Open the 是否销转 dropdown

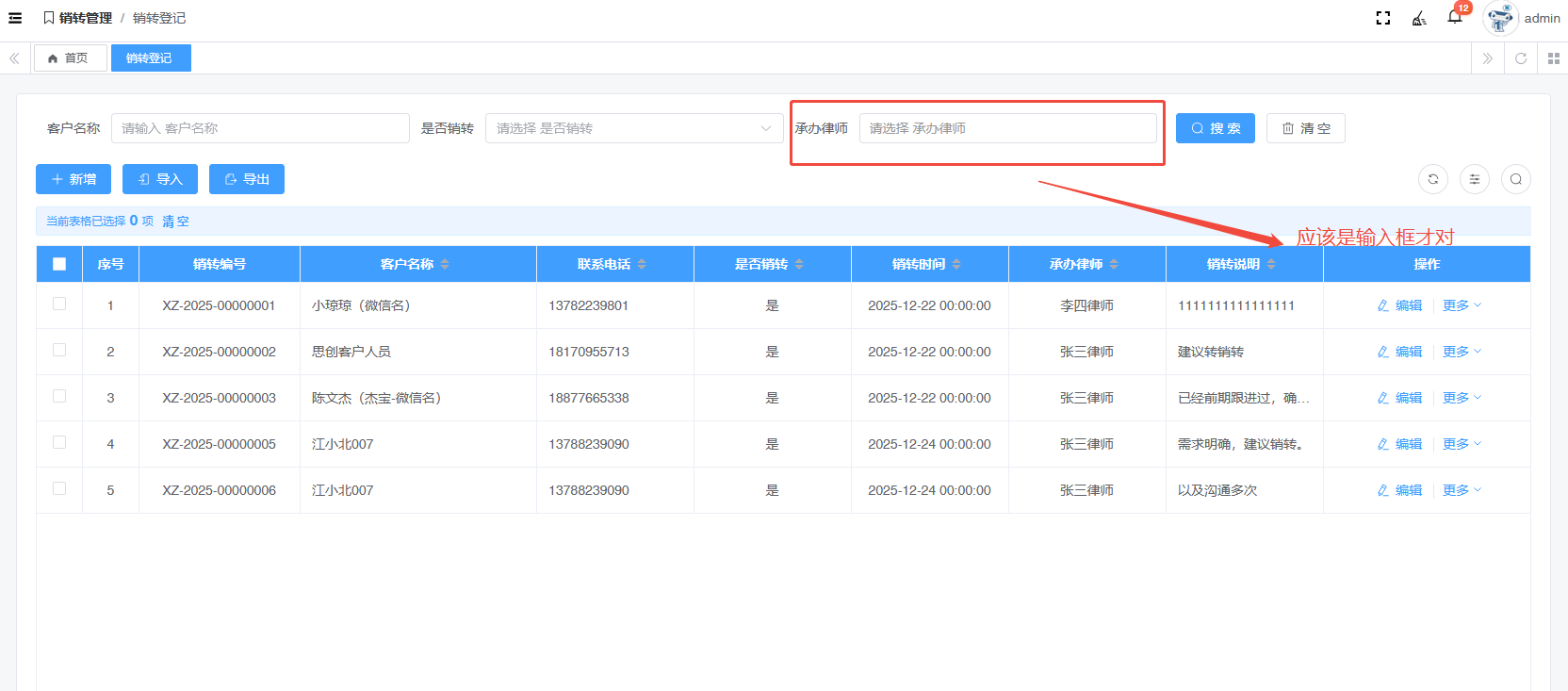tap(634, 128)
